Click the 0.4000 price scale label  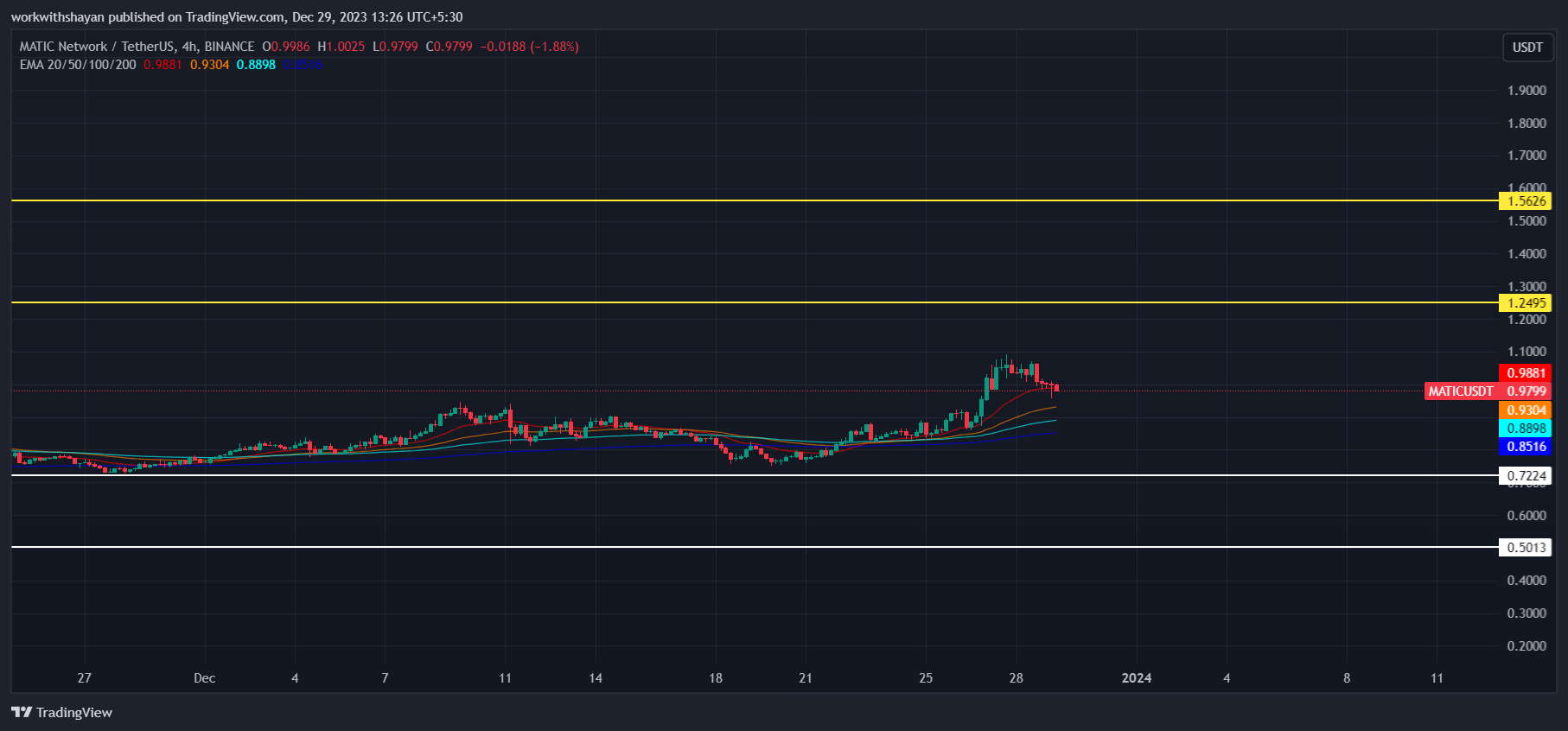tap(1527, 581)
